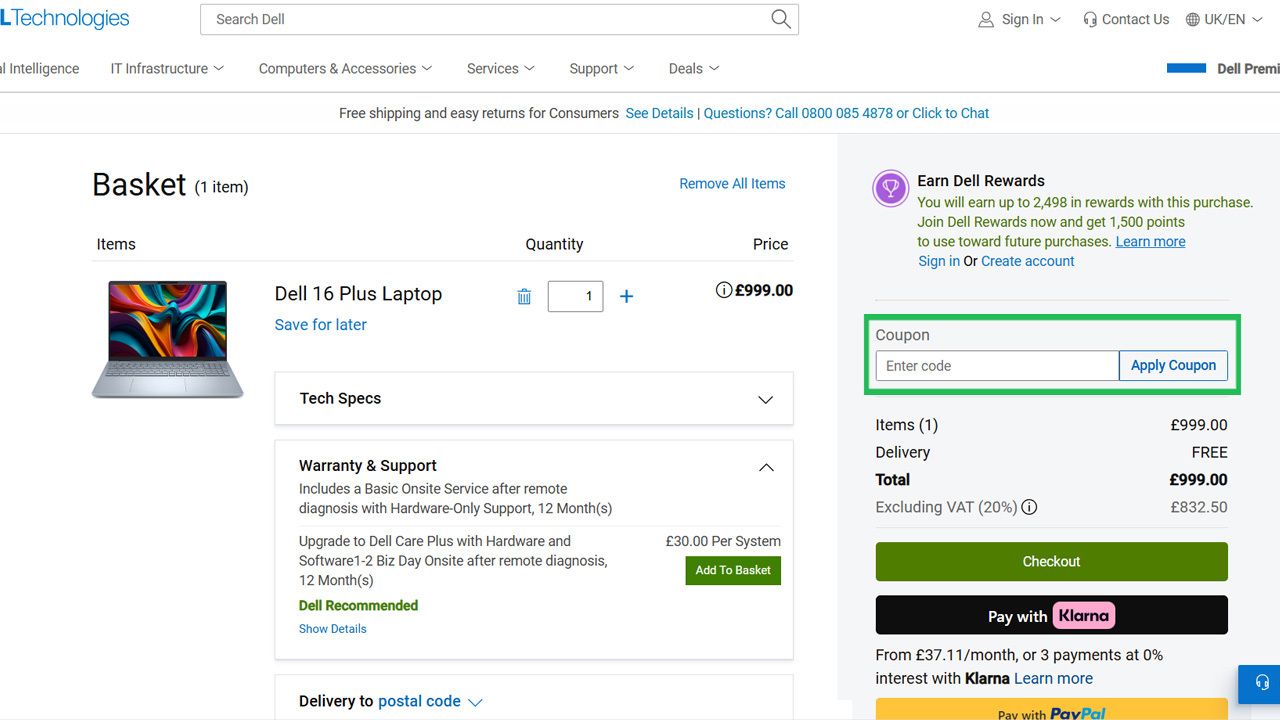Image resolution: width=1280 pixels, height=720 pixels.
Task: Click the Dell Technologies logo
Action: tap(64, 18)
